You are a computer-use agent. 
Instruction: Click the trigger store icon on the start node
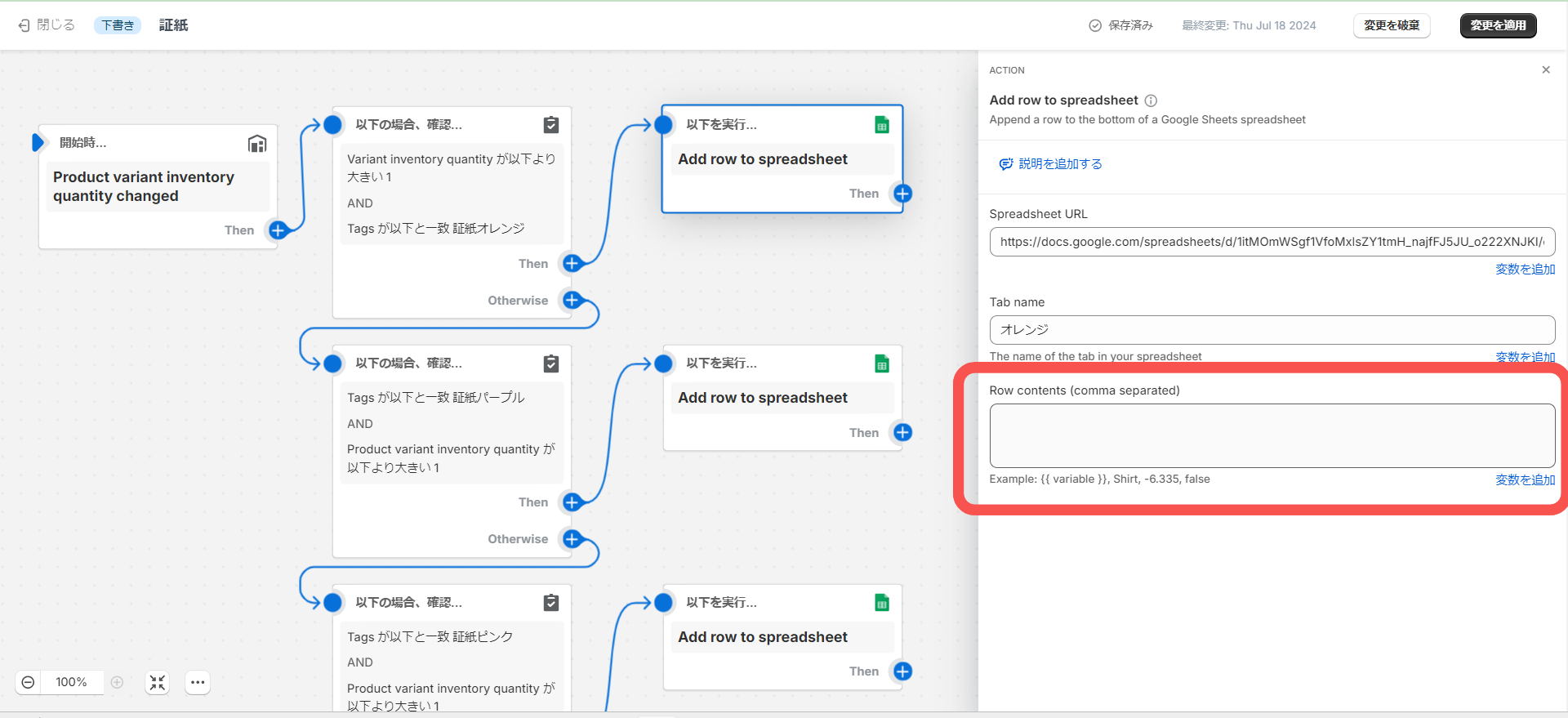click(257, 144)
